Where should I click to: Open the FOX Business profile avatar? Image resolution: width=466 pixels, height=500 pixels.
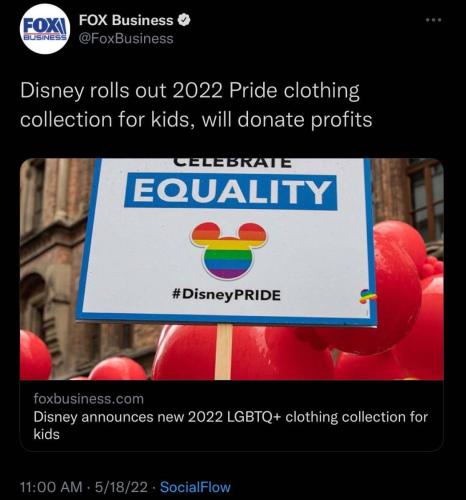(45, 29)
